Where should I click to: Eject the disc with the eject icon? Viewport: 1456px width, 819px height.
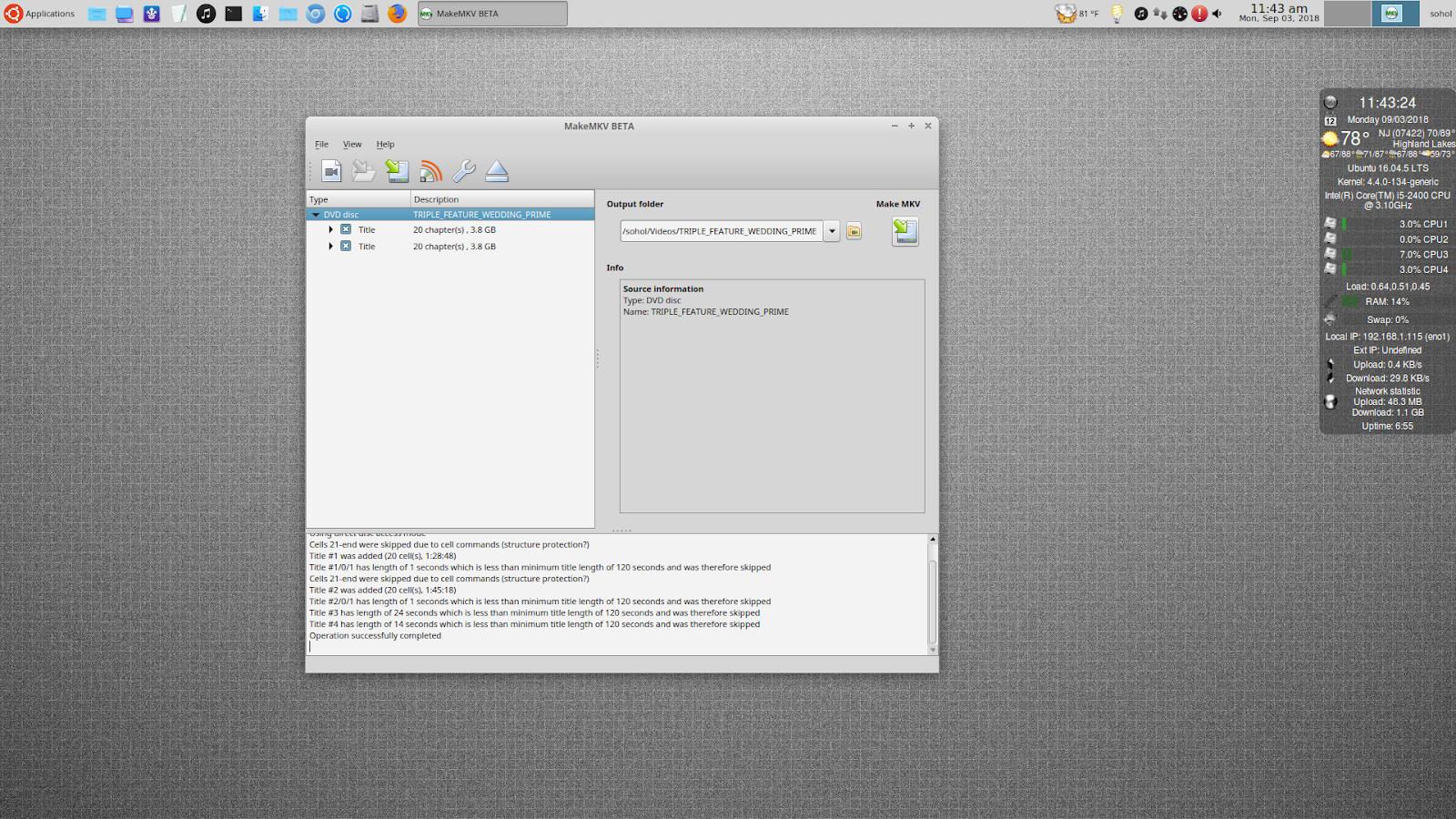pyautogui.click(x=497, y=171)
